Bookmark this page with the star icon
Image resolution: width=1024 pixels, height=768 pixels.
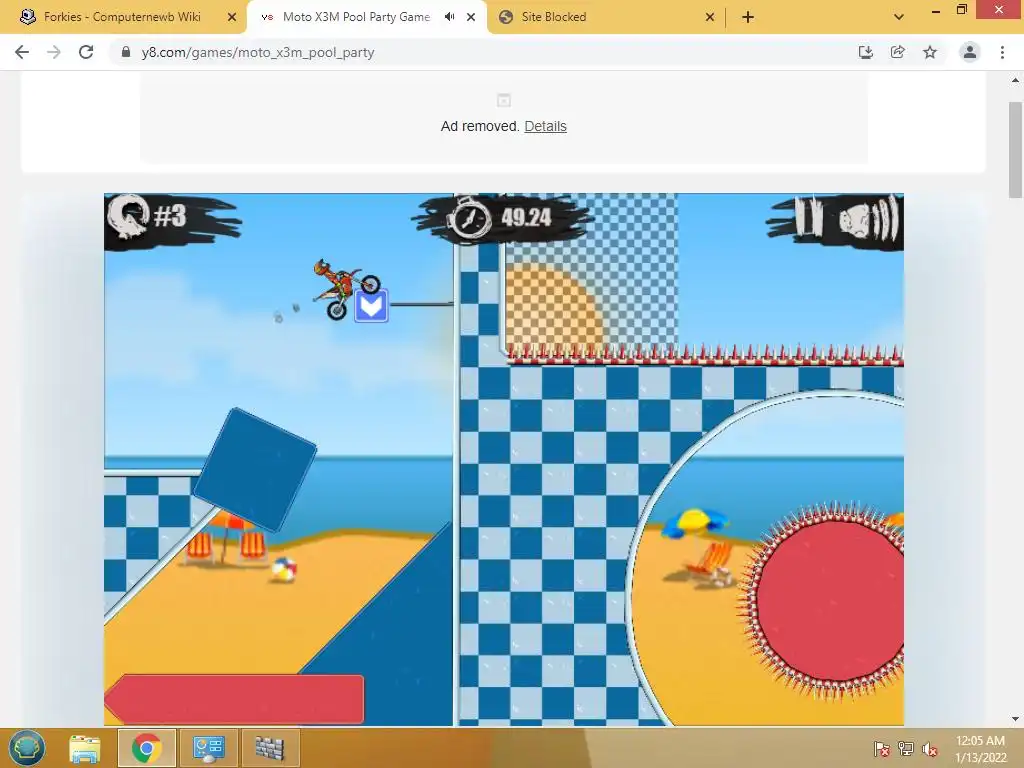click(930, 52)
